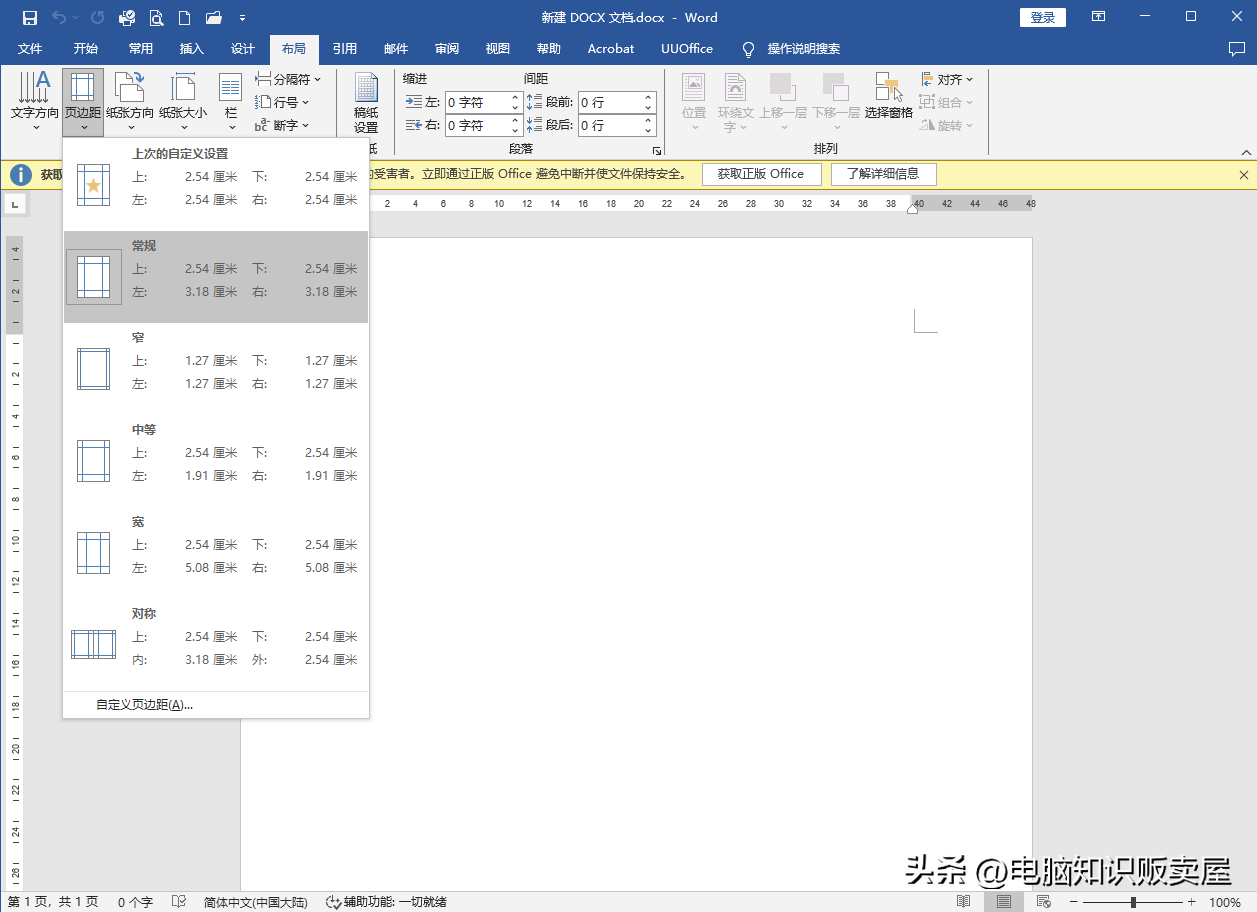Switch to the Acrobat tab
The height and width of the screenshot is (912, 1257).
coord(611,49)
